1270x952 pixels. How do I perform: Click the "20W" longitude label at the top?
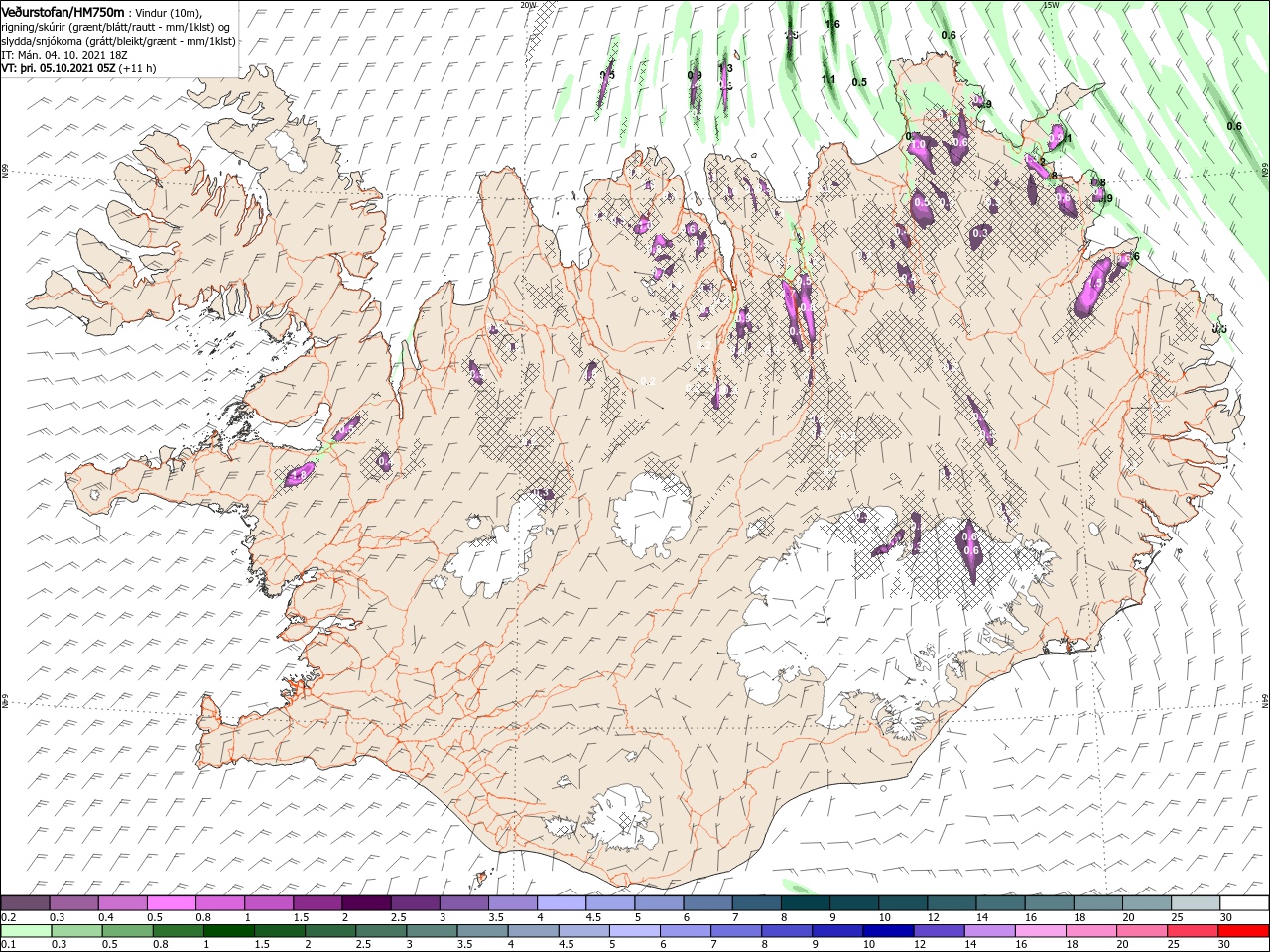(x=528, y=5)
